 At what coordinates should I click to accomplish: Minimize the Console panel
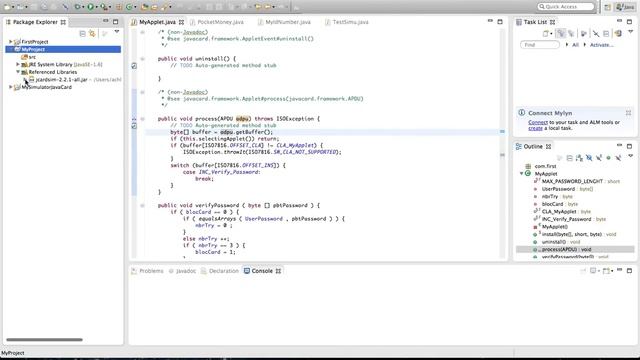(x=620, y=270)
